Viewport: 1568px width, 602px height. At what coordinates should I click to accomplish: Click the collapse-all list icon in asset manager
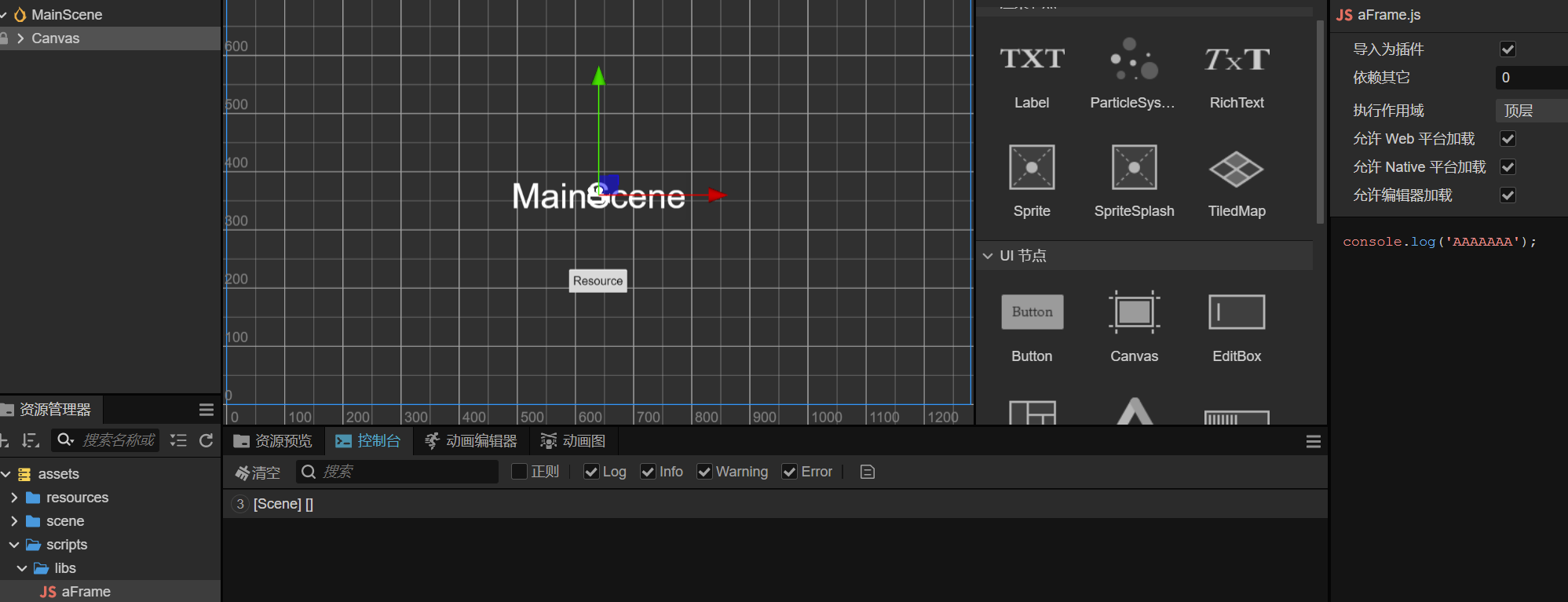pyautogui.click(x=179, y=440)
